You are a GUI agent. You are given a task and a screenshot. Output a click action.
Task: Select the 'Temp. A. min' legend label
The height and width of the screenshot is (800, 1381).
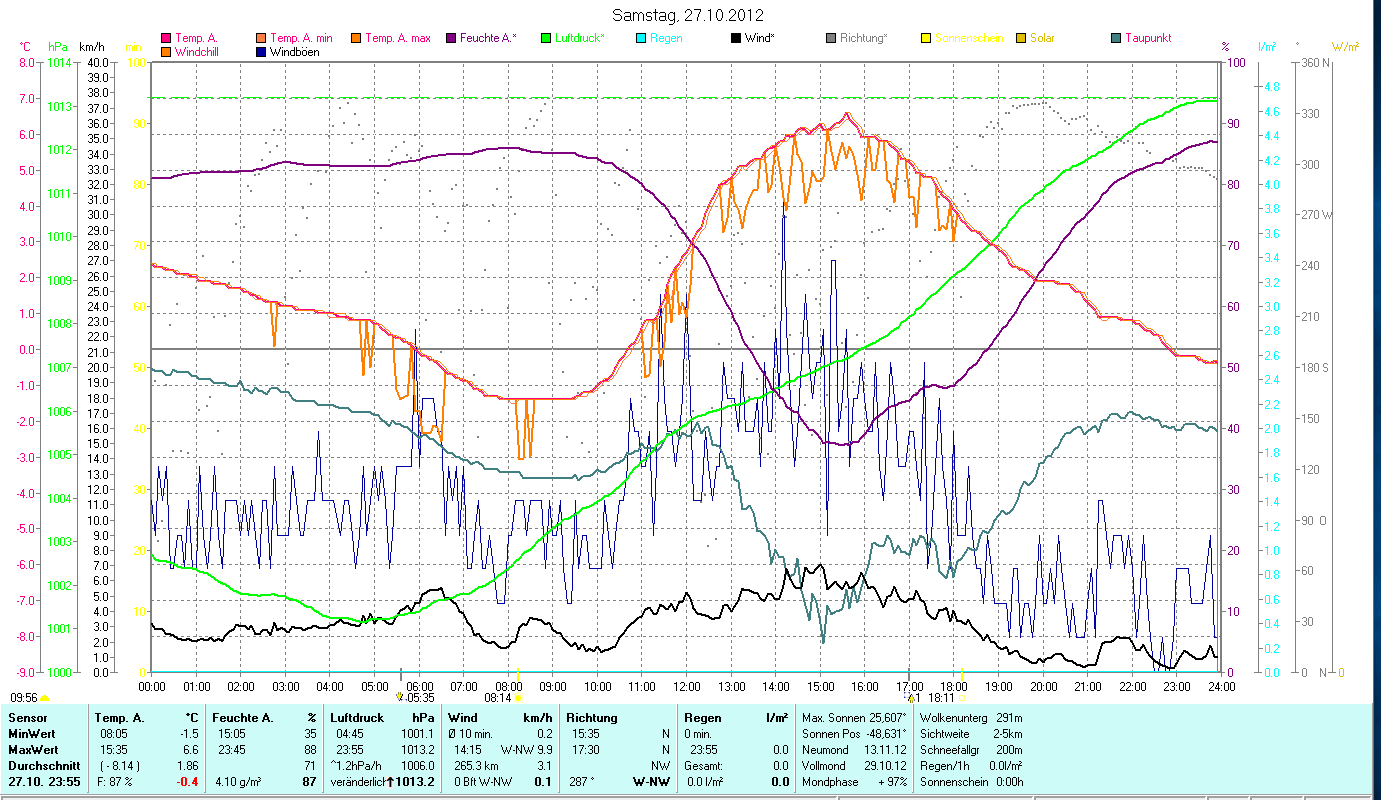303,39
